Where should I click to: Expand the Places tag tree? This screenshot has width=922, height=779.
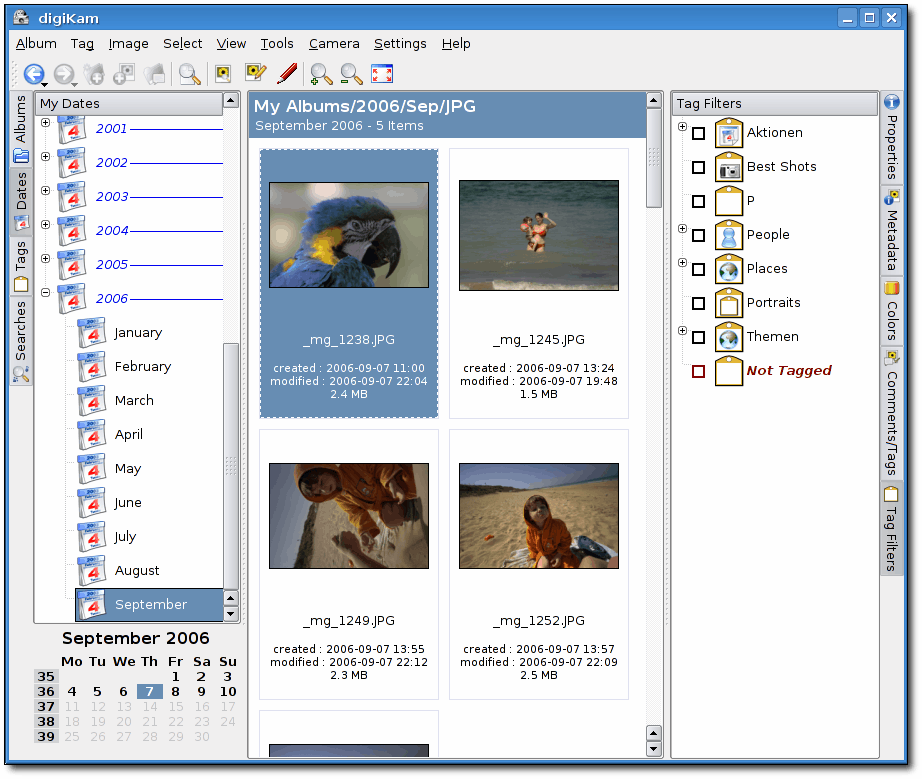coord(682,262)
